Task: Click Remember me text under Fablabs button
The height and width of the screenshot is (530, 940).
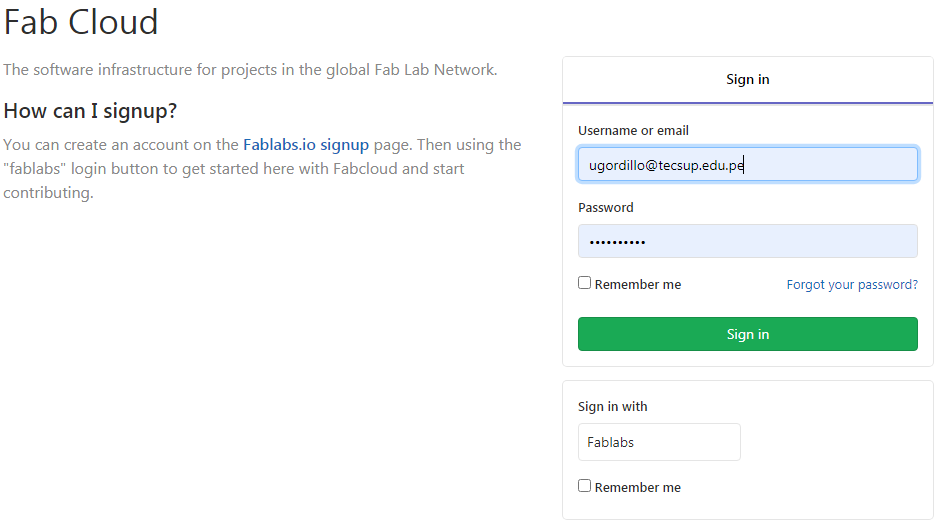Action: (638, 488)
